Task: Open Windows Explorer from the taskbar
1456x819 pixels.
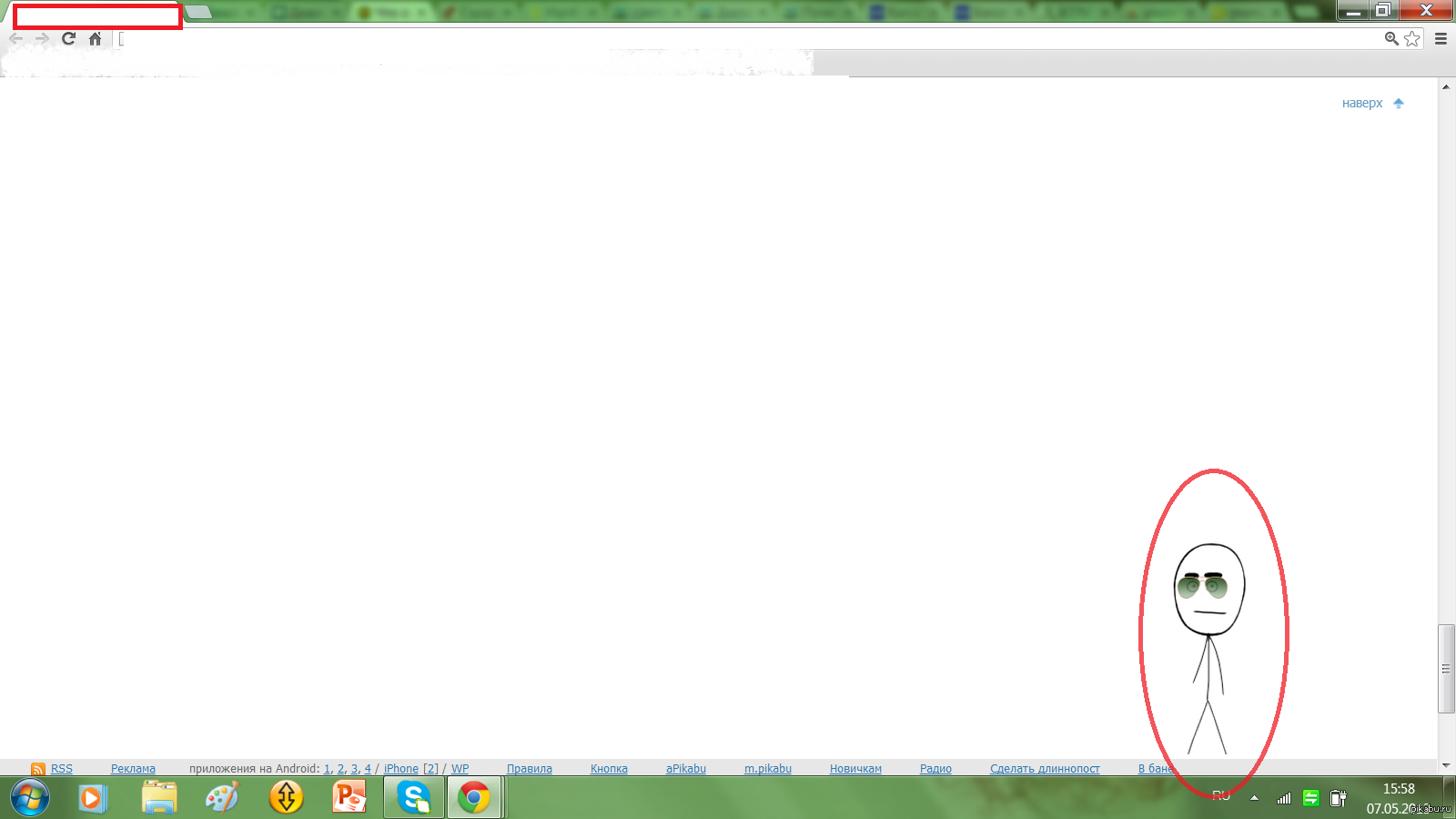Action: (x=159, y=798)
